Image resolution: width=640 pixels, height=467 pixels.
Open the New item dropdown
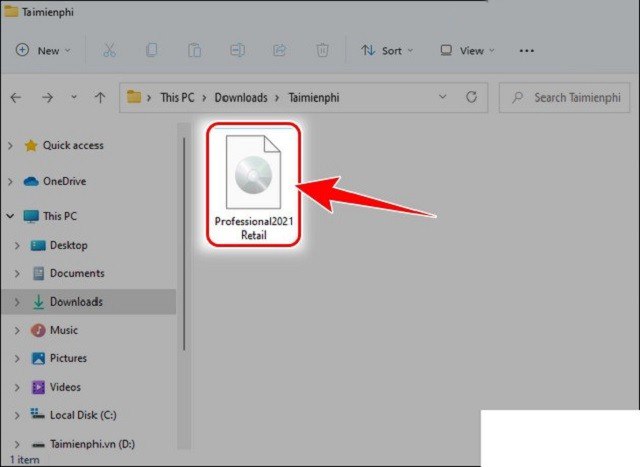click(x=43, y=50)
